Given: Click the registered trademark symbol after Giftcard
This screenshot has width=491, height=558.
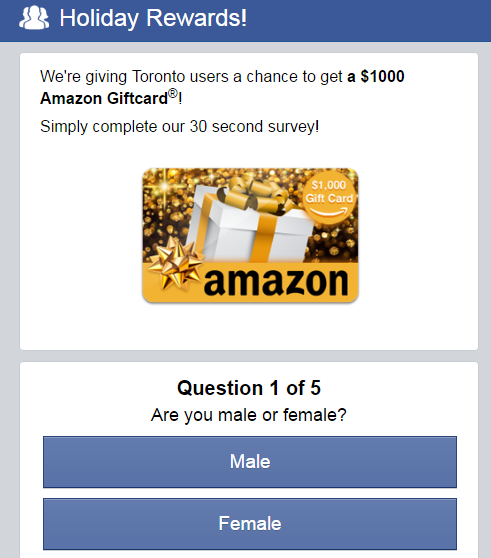Looking at the screenshot, I should click(x=173, y=93).
